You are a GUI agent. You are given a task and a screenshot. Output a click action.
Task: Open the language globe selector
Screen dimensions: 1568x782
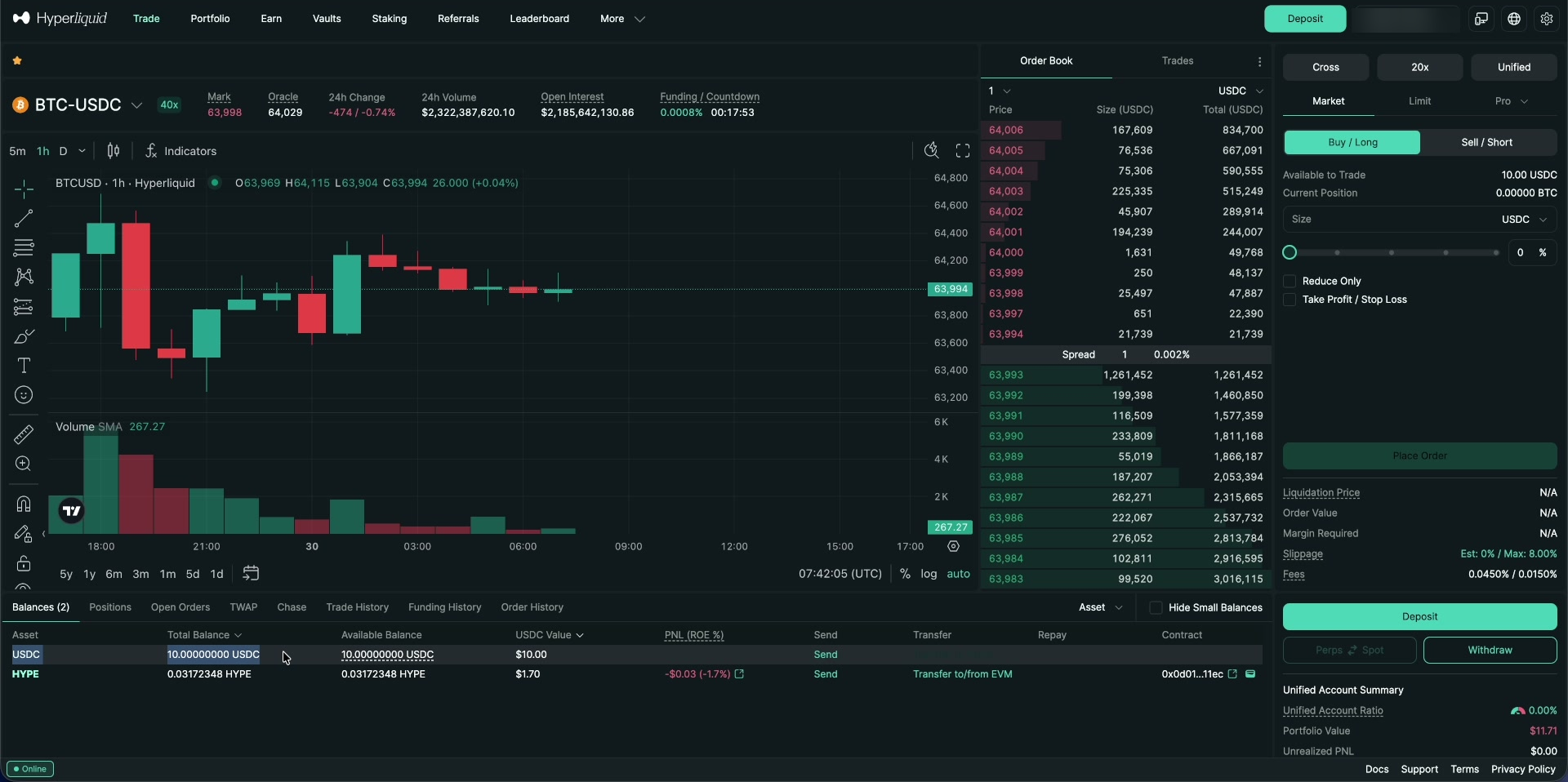1514,19
